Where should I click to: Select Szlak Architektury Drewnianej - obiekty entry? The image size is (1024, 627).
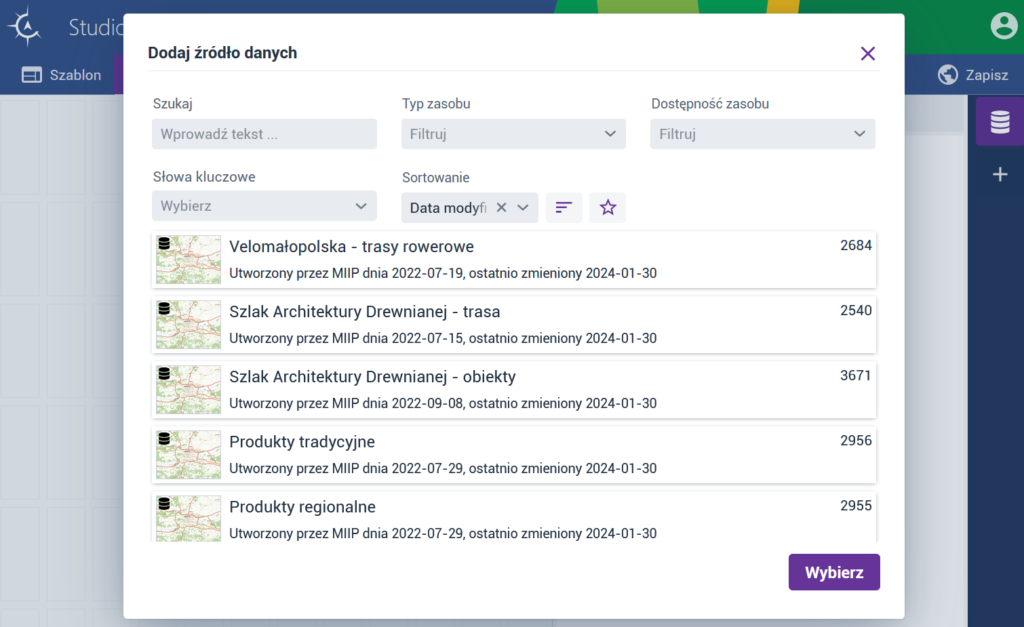[514, 390]
